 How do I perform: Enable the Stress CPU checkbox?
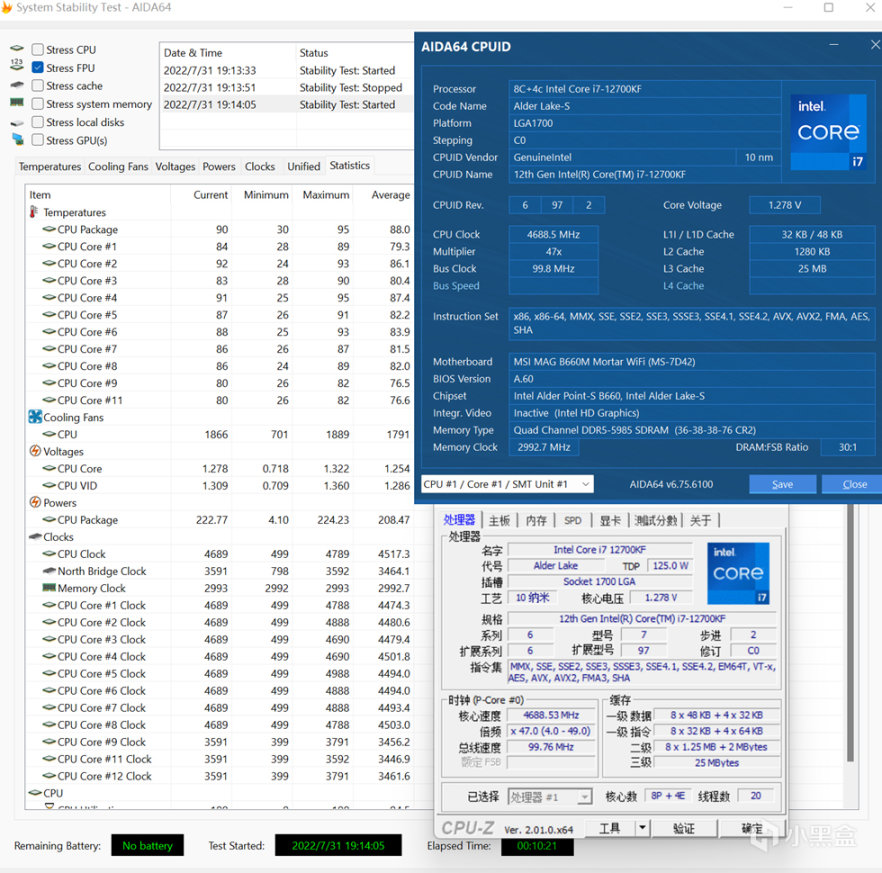38,50
